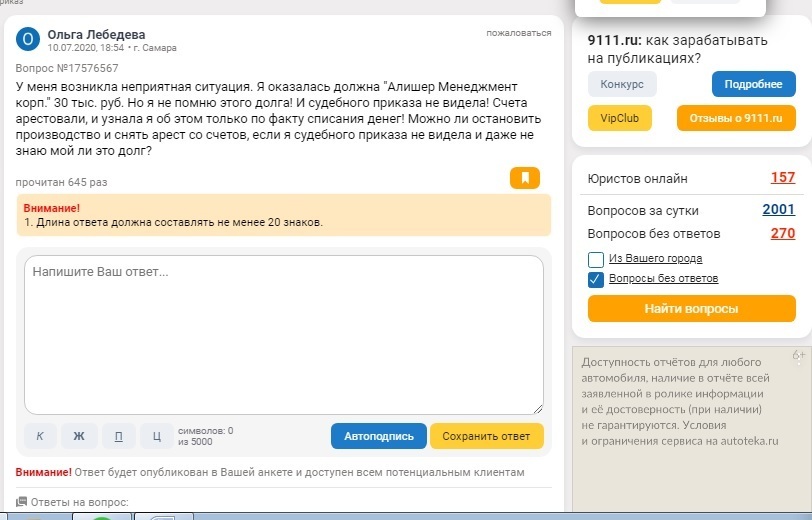Image resolution: width=812 pixels, height=520 pixels.
Task: Click the 'Сохранить ответ' button
Action: pyautogui.click(x=486, y=436)
